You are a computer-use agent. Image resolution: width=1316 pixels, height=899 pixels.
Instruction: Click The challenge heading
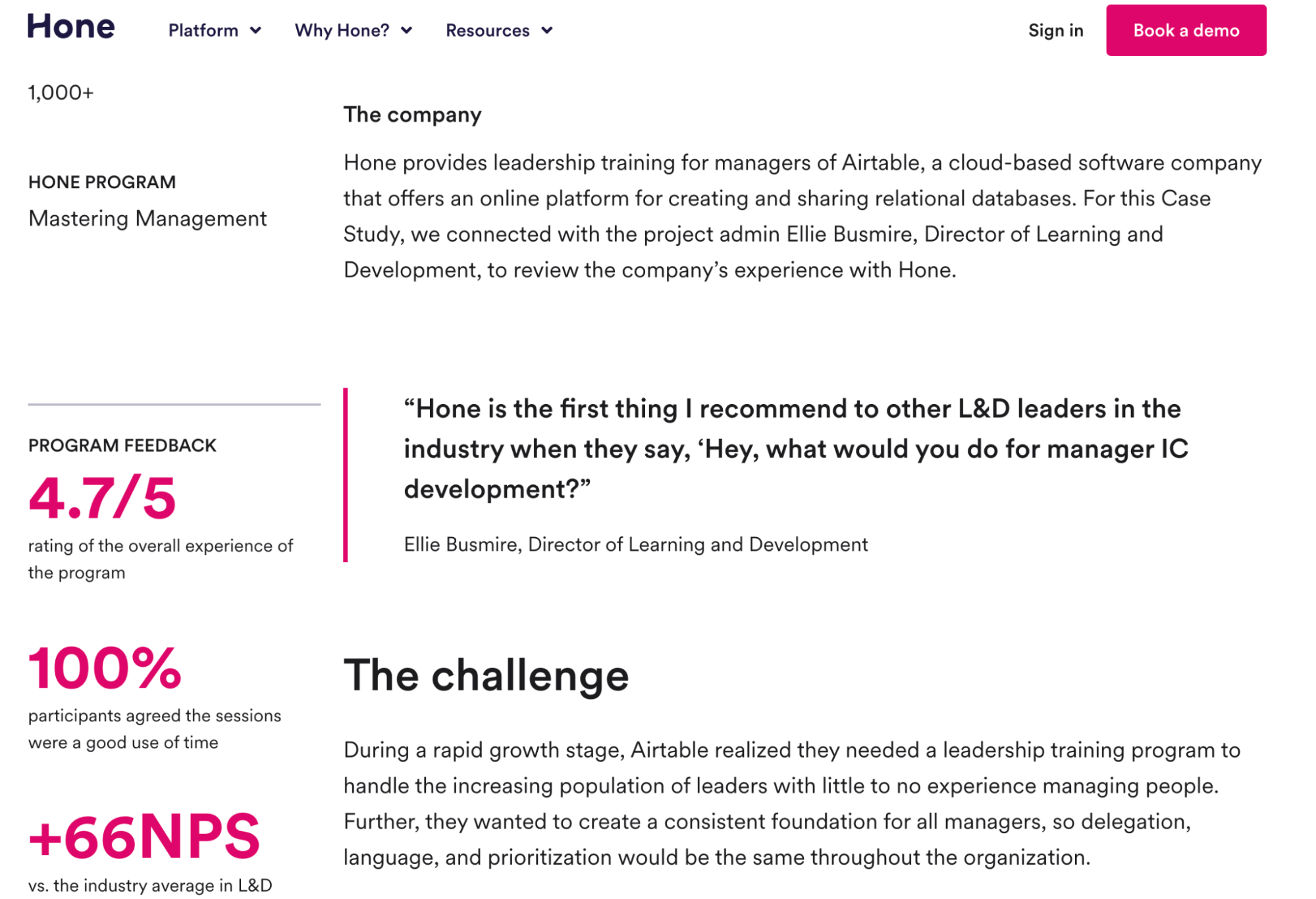pyautogui.click(x=486, y=673)
